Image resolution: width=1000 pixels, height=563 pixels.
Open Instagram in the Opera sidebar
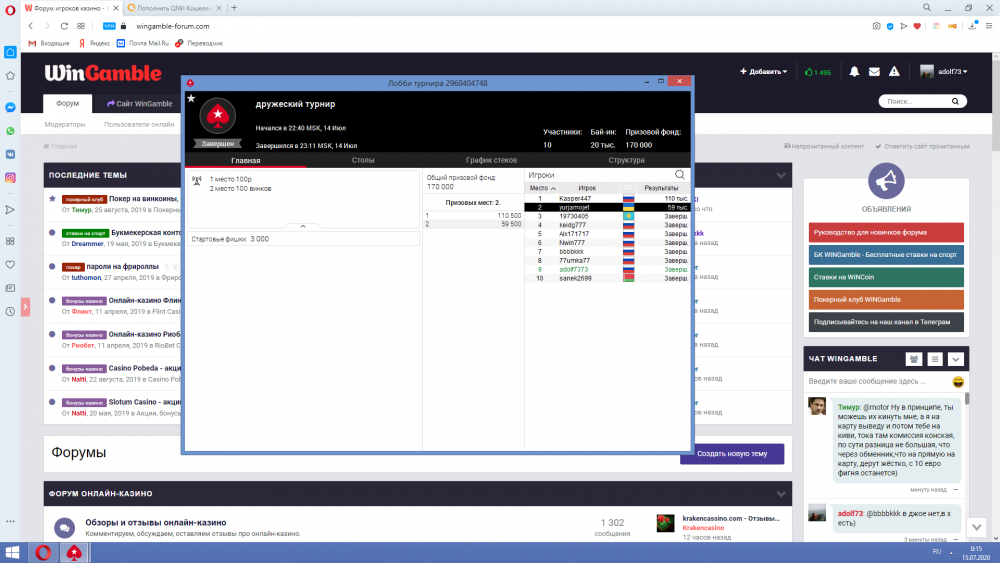point(10,178)
